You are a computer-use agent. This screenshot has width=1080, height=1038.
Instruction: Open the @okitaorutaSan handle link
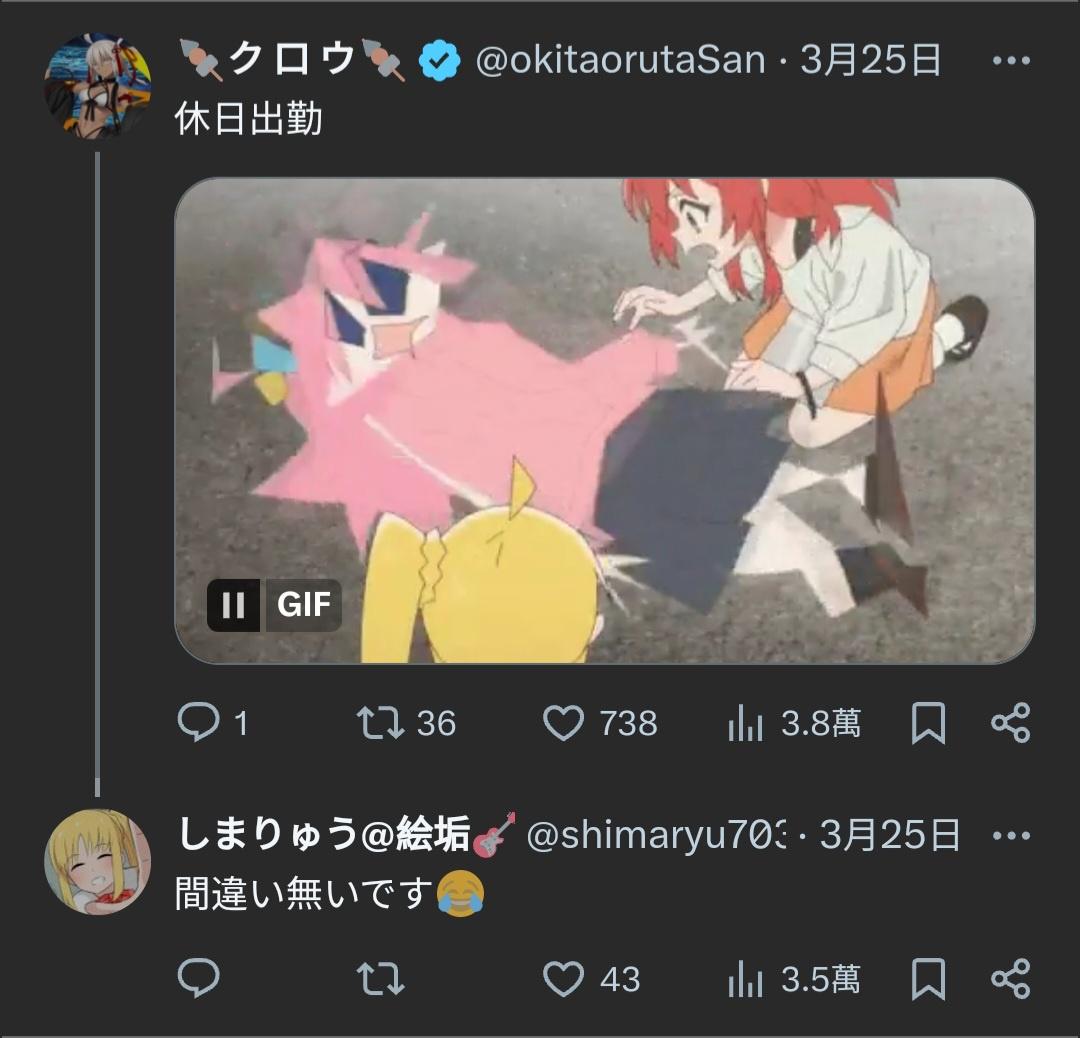[x=620, y=61]
